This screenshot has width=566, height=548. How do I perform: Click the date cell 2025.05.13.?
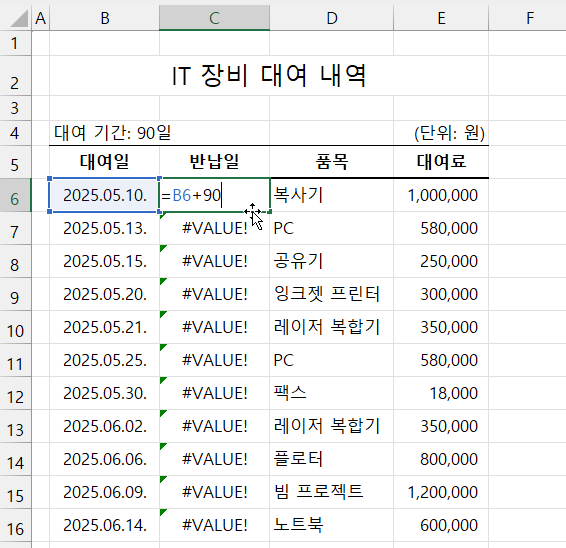click(105, 228)
